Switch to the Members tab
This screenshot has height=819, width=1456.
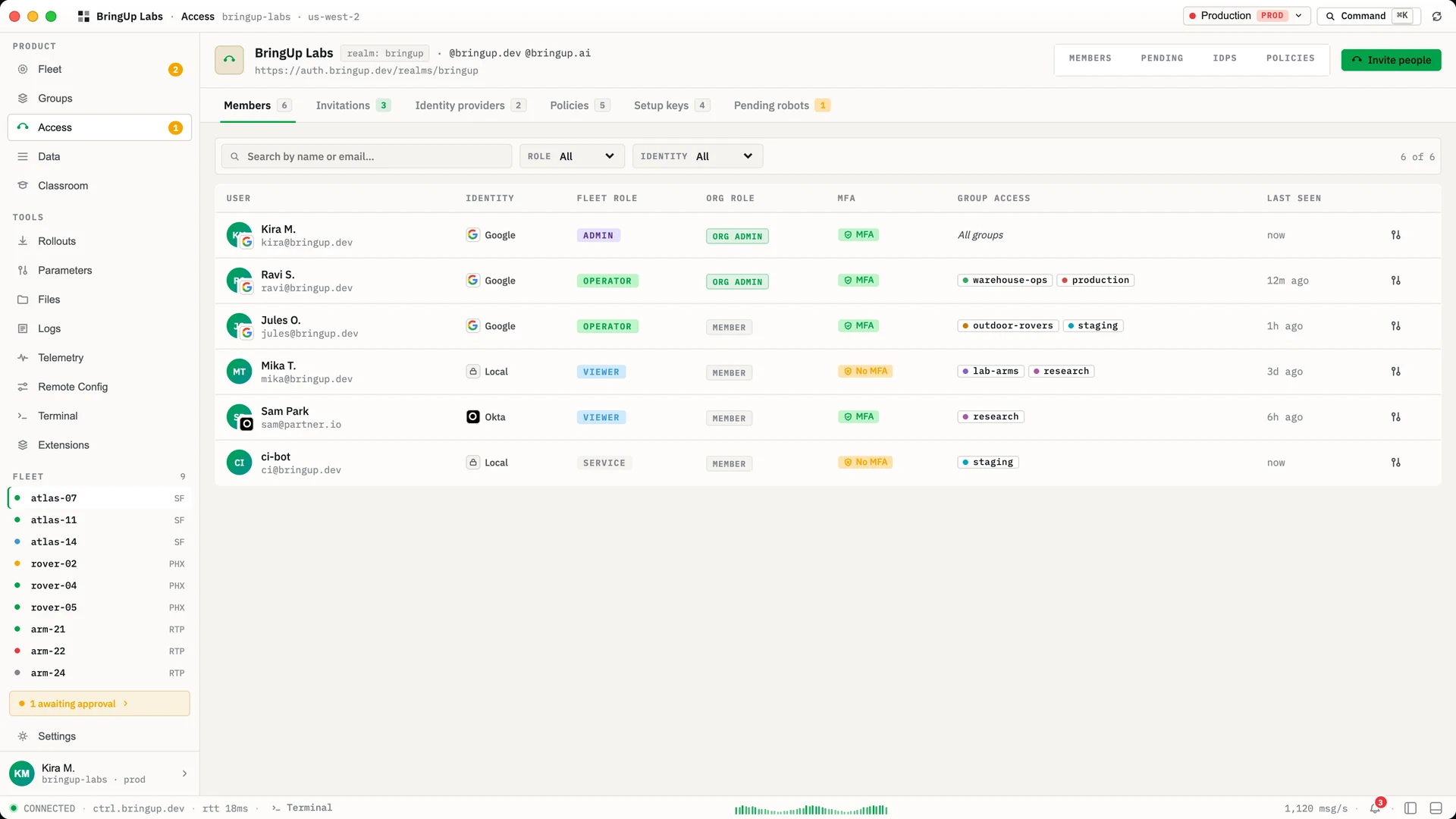tap(257, 105)
